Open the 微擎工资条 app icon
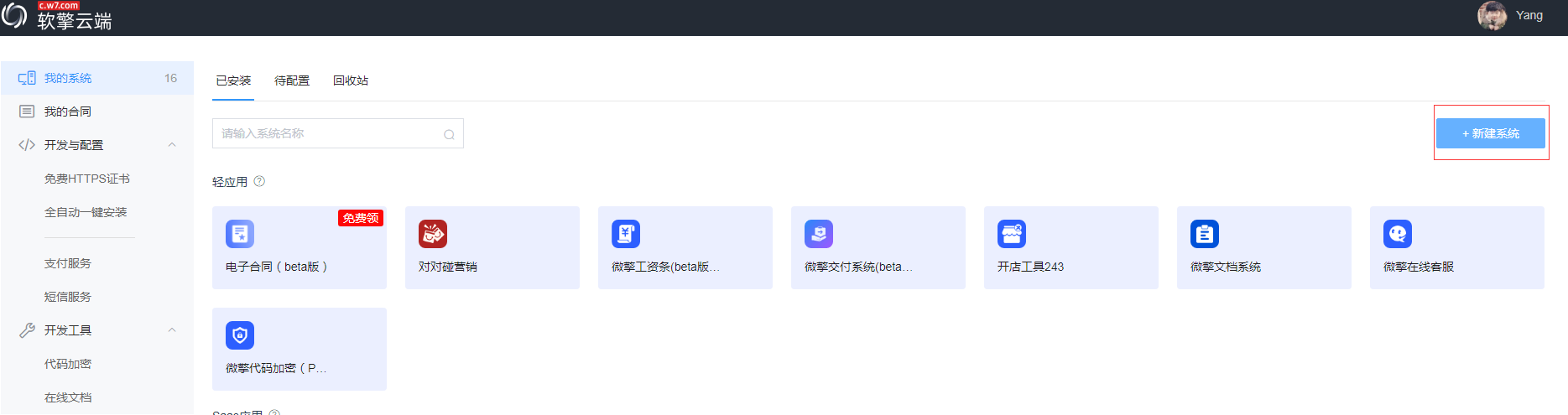The height and width of the screenshot is (415, 1568). (x=626, y=234)
